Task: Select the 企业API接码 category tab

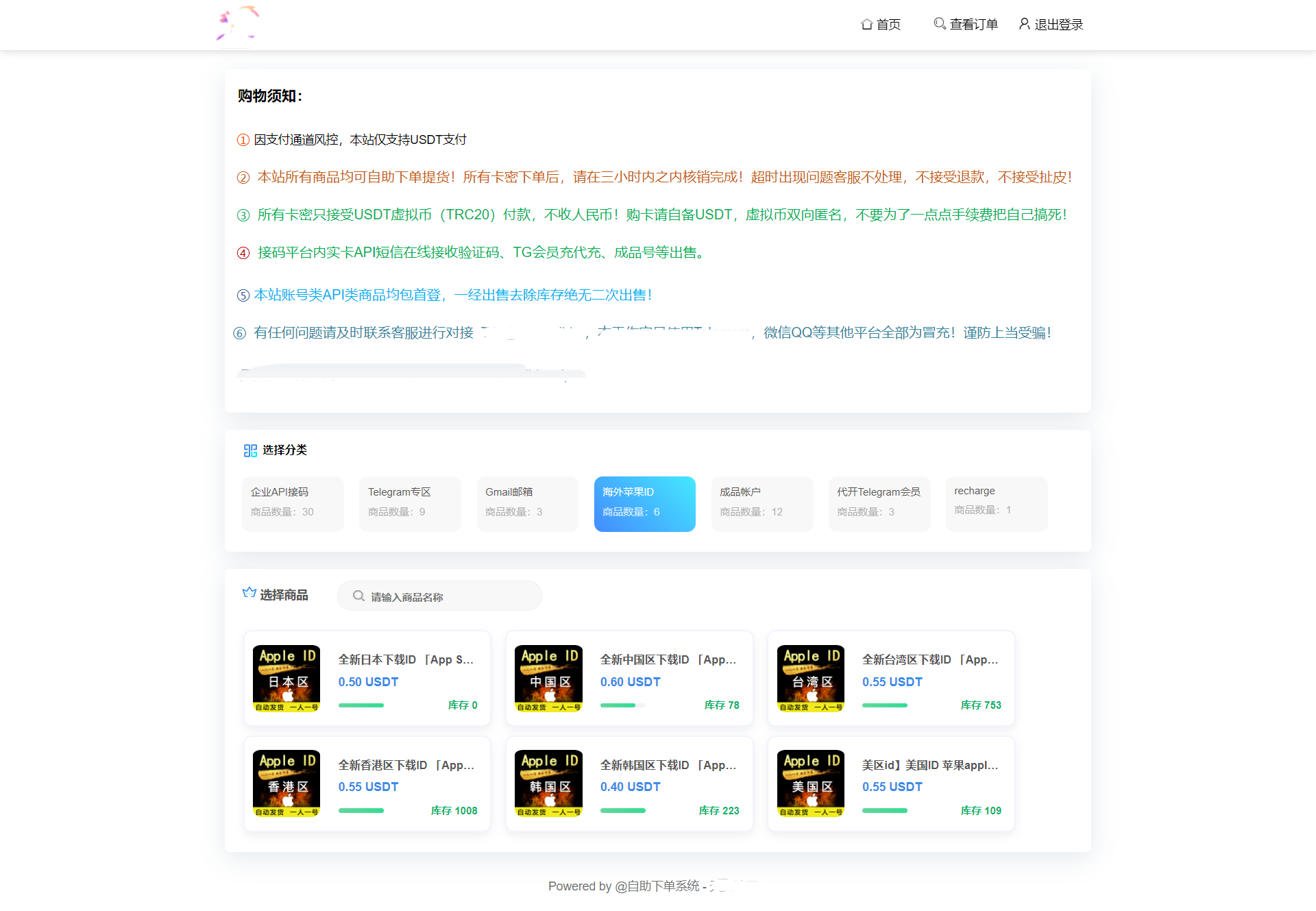Action: (293, 503)
